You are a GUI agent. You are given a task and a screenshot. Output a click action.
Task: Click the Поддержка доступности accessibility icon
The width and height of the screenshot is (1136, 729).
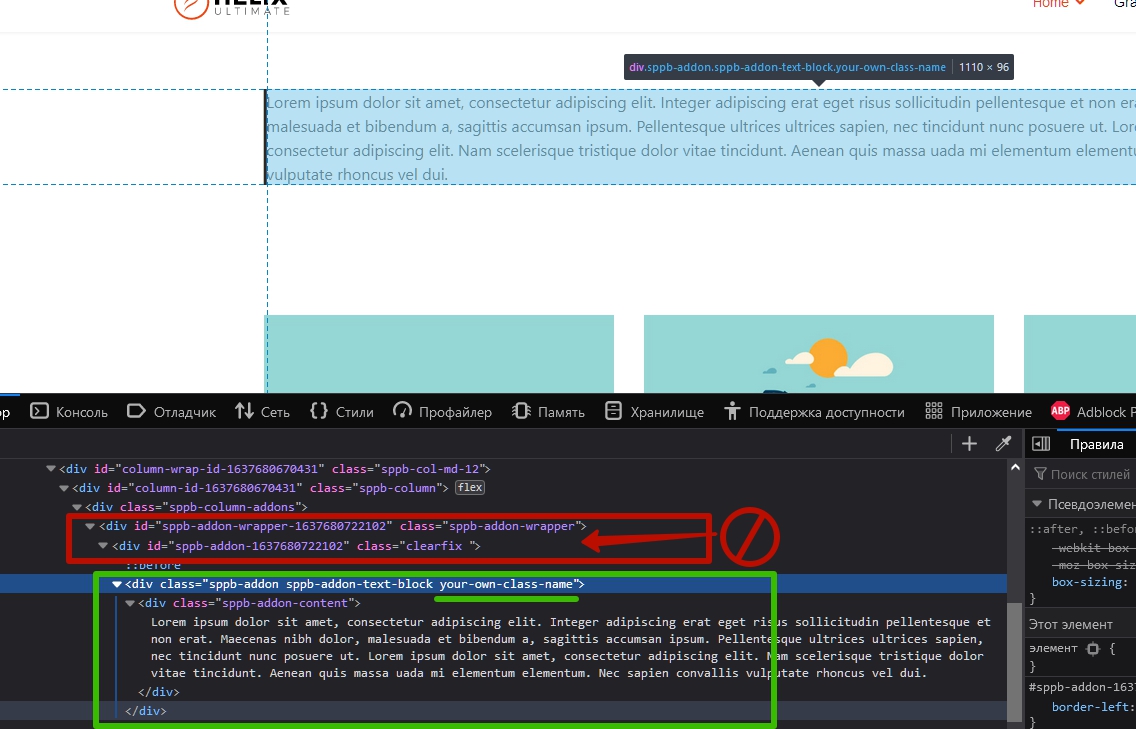coord(732,412)
